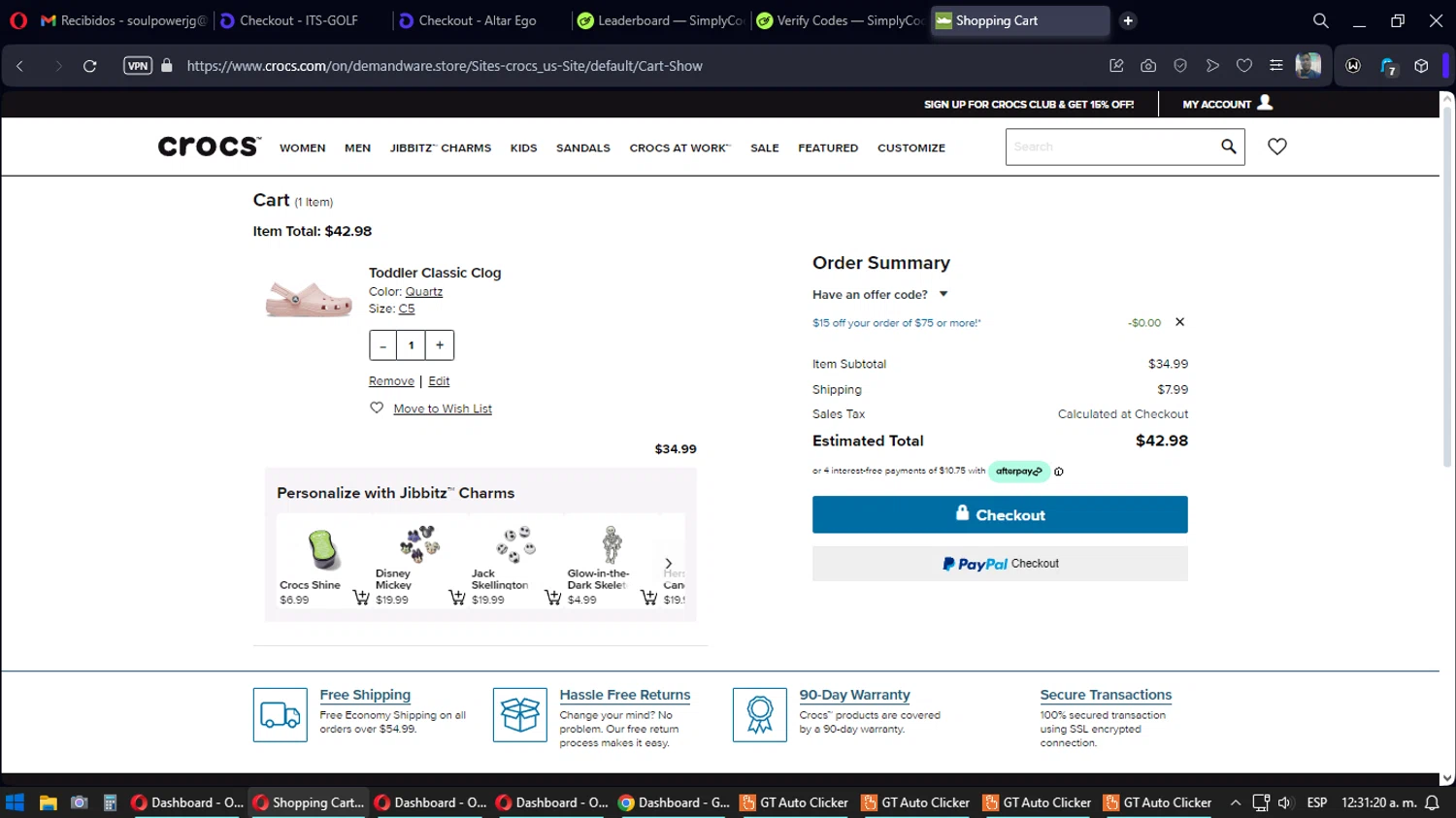Open Calculator from taskbar

110,802
